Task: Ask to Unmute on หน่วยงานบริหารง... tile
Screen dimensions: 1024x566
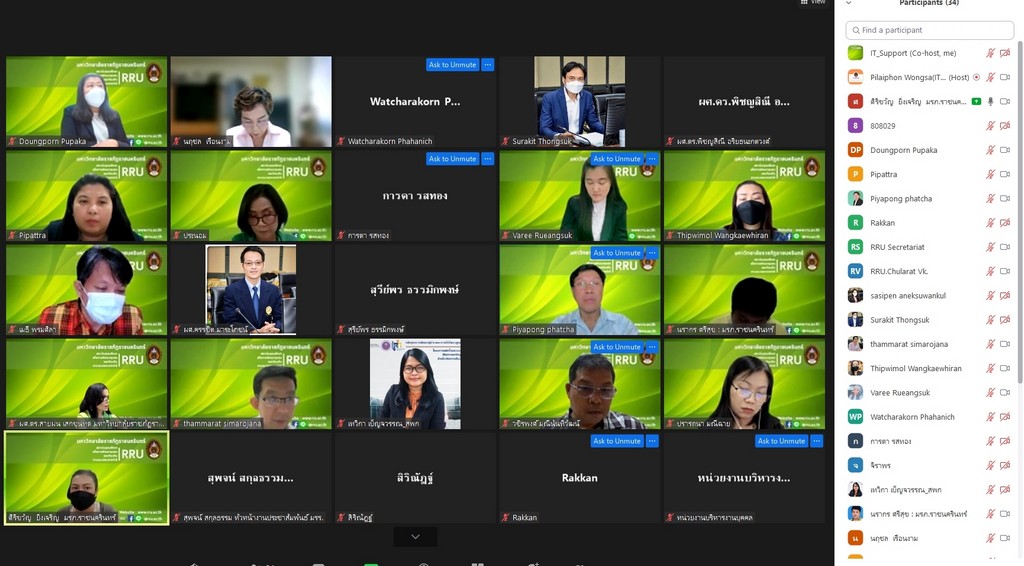Action: (x=781, y=441)
